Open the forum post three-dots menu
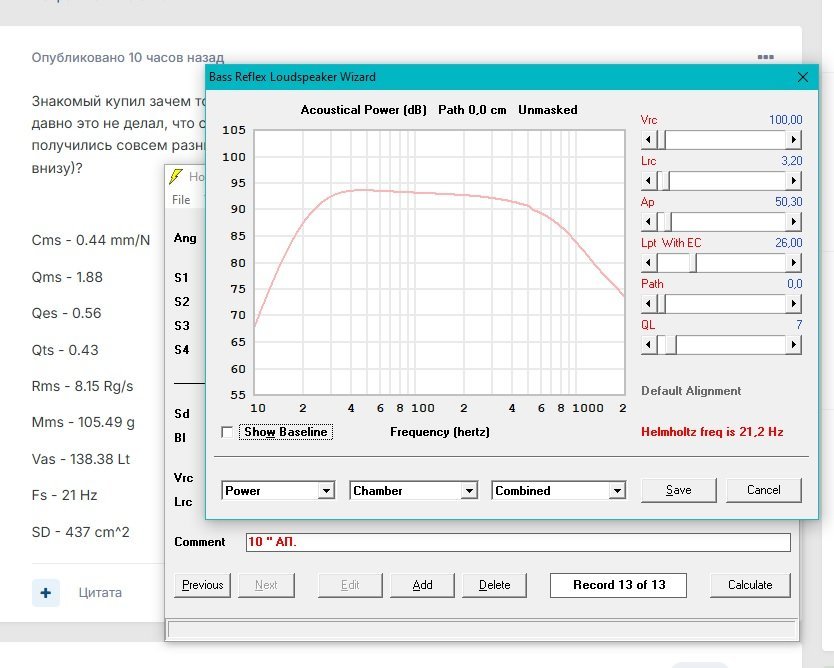This screenshot has height=668, width=834. (x=765, y=57)
